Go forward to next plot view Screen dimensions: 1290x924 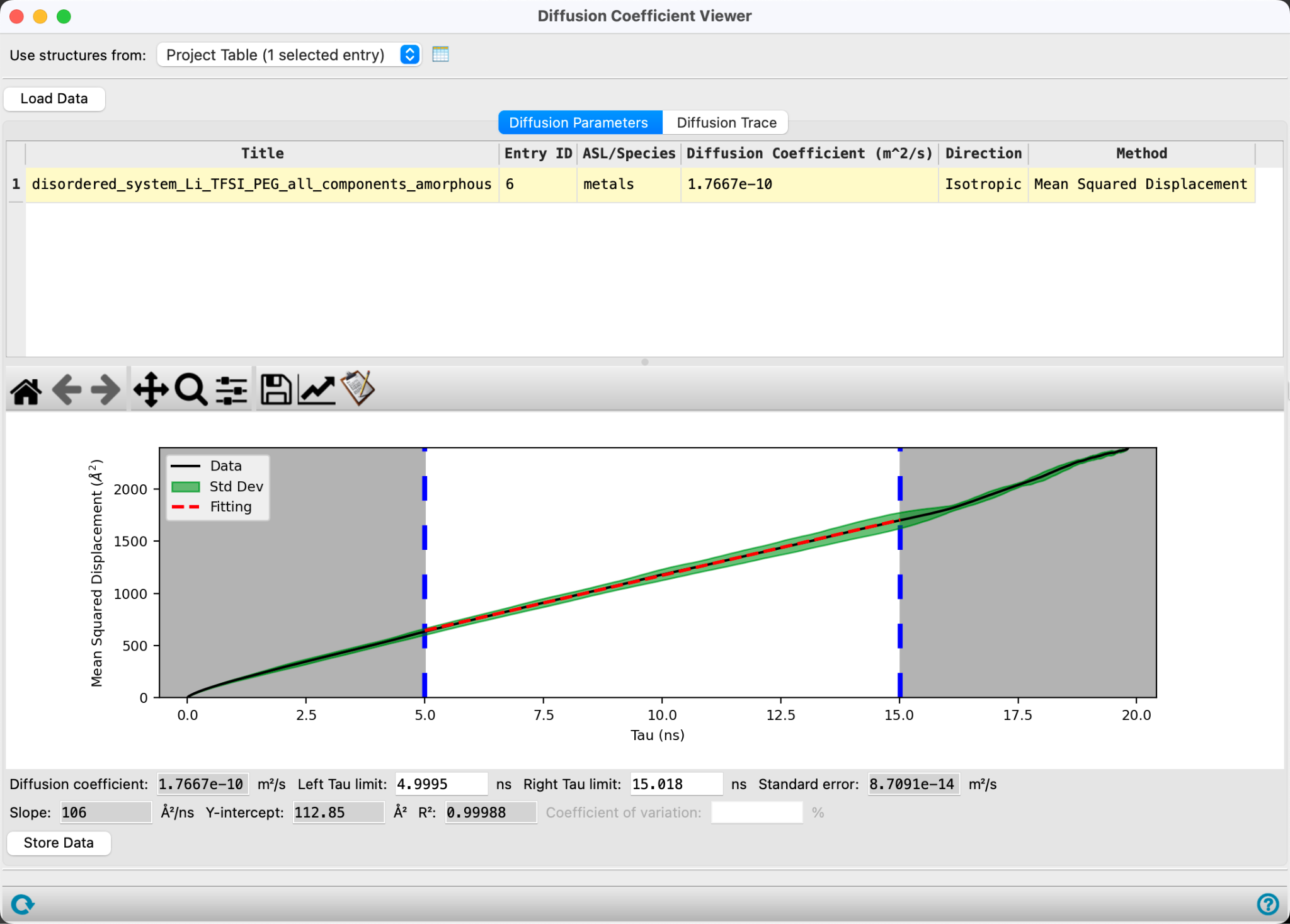point(106,390)
